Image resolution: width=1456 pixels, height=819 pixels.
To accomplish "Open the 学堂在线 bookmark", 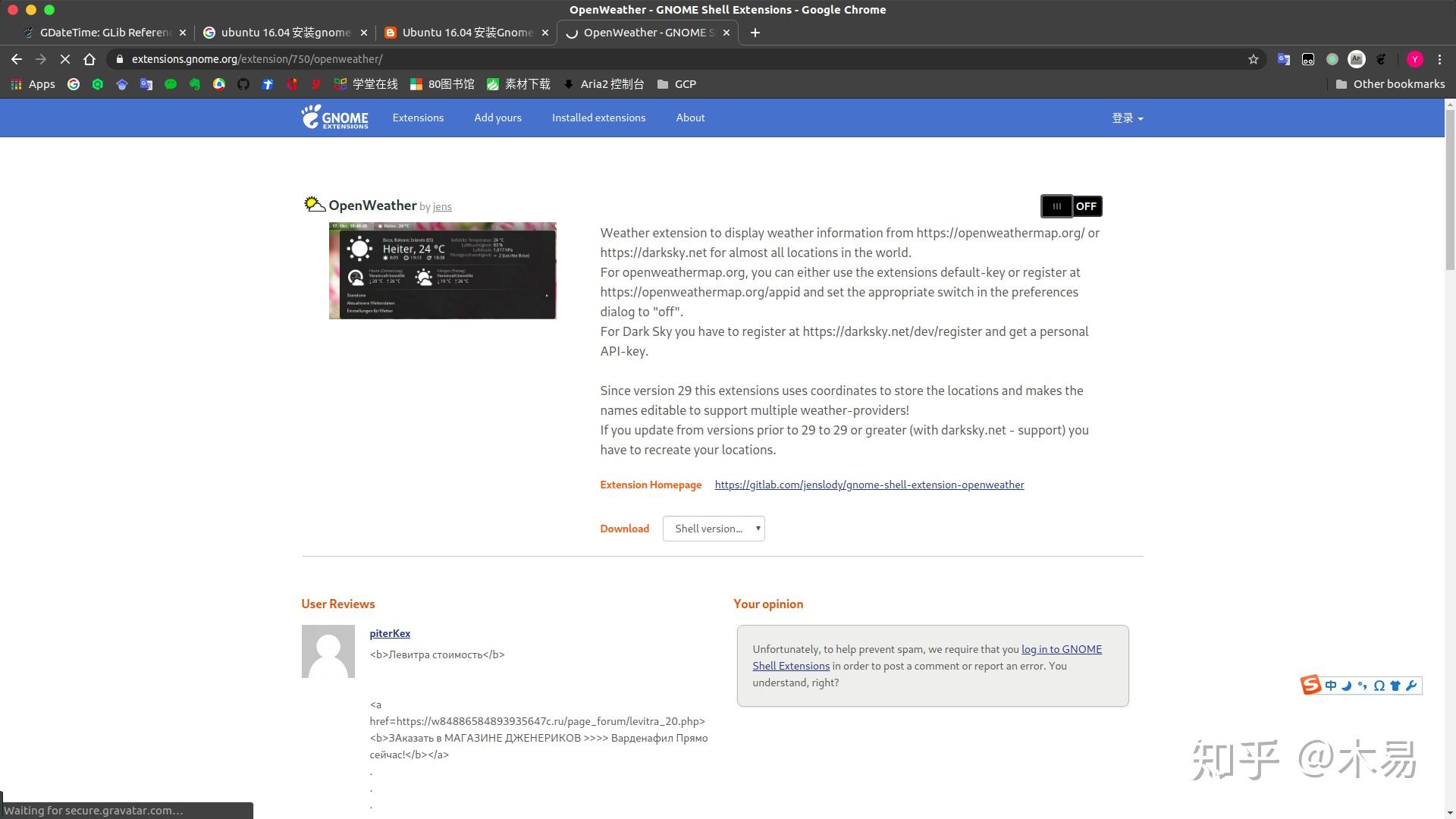I will [x=366, y=84].
